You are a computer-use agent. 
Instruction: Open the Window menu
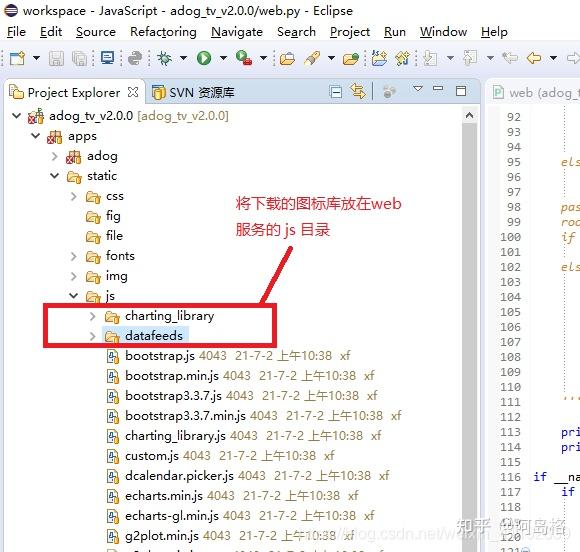click(x=443, y=32)
